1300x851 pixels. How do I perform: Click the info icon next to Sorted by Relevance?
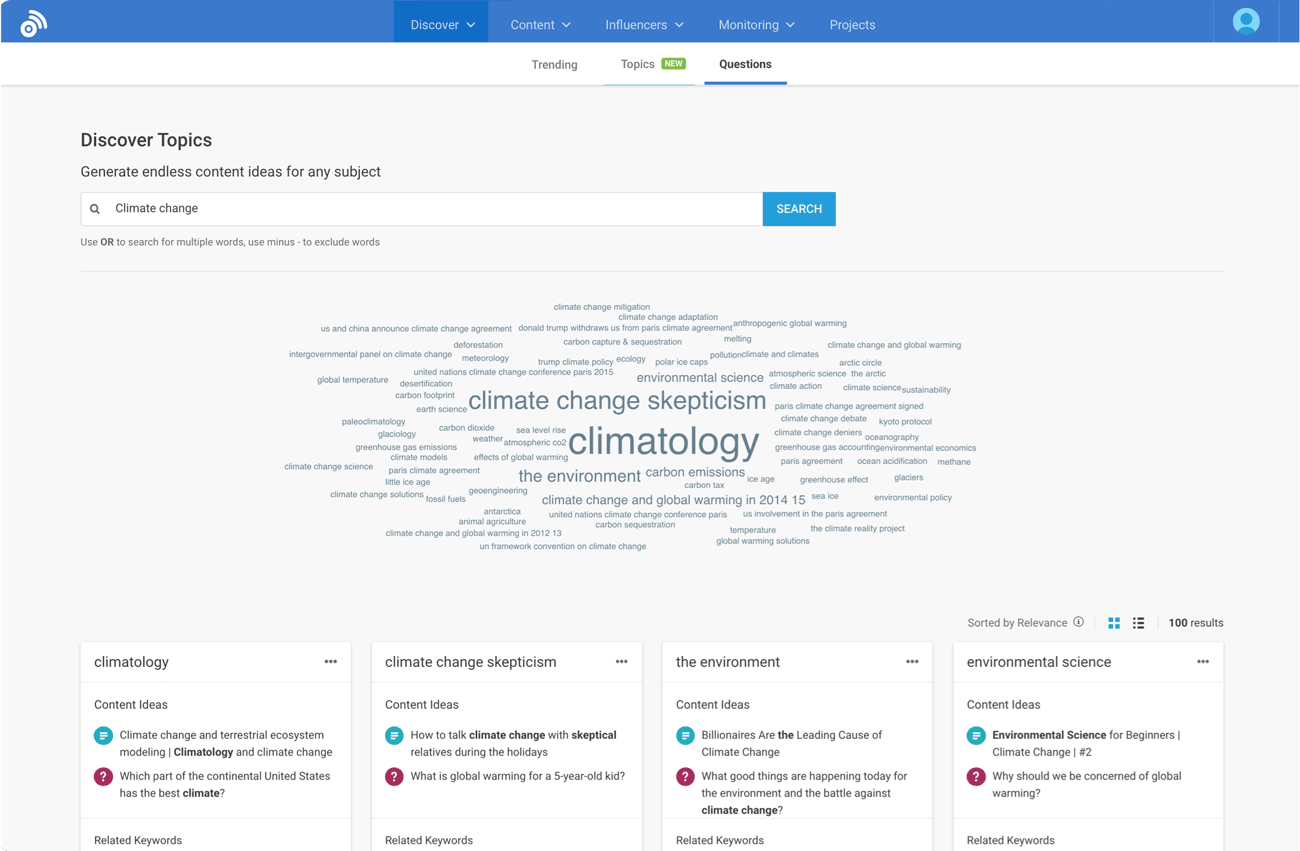(1079, 622)
